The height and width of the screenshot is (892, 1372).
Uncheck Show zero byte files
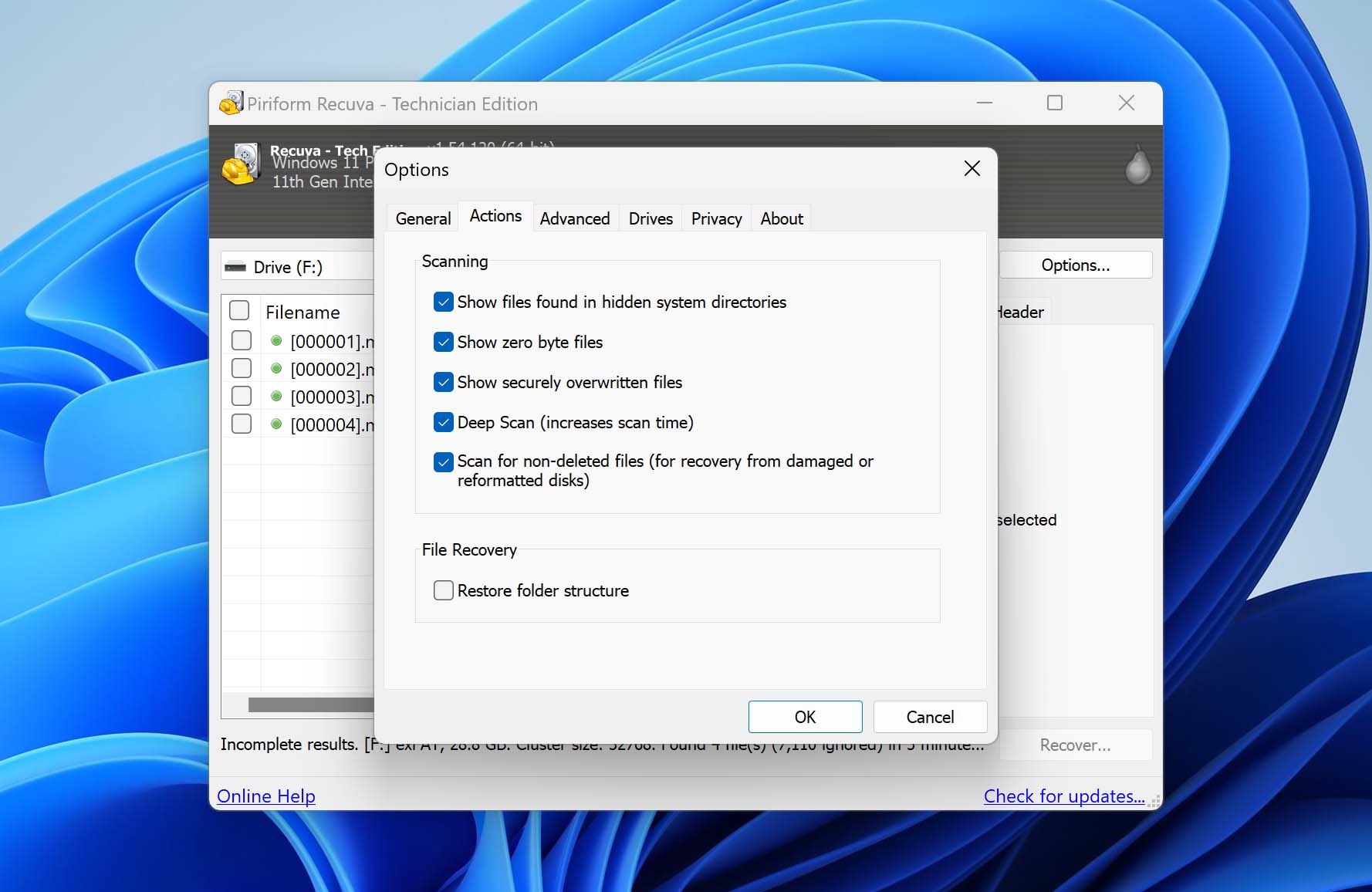(444, 342)
